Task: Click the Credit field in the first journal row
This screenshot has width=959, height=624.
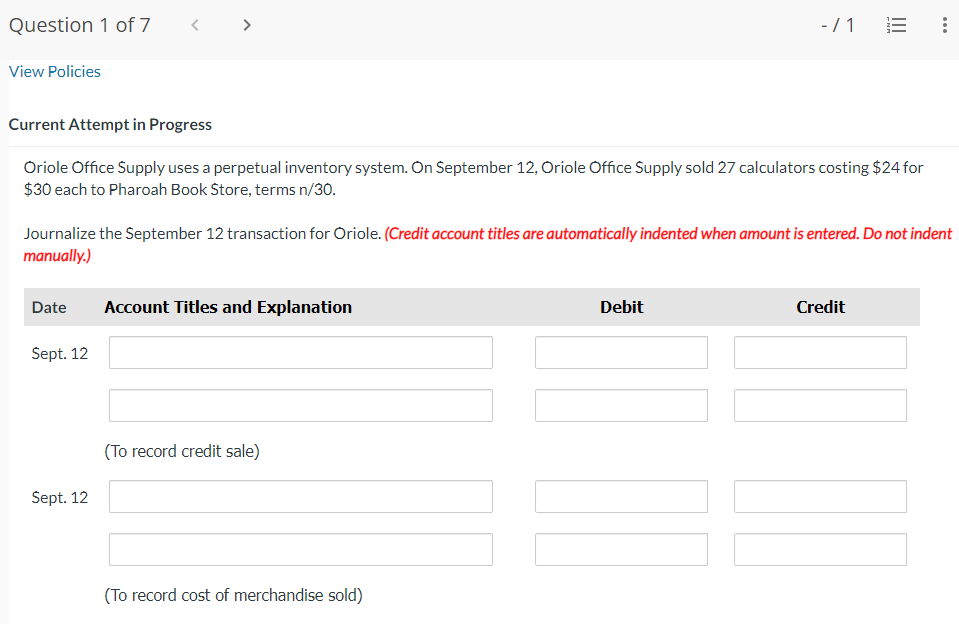Action: (820, 352)
